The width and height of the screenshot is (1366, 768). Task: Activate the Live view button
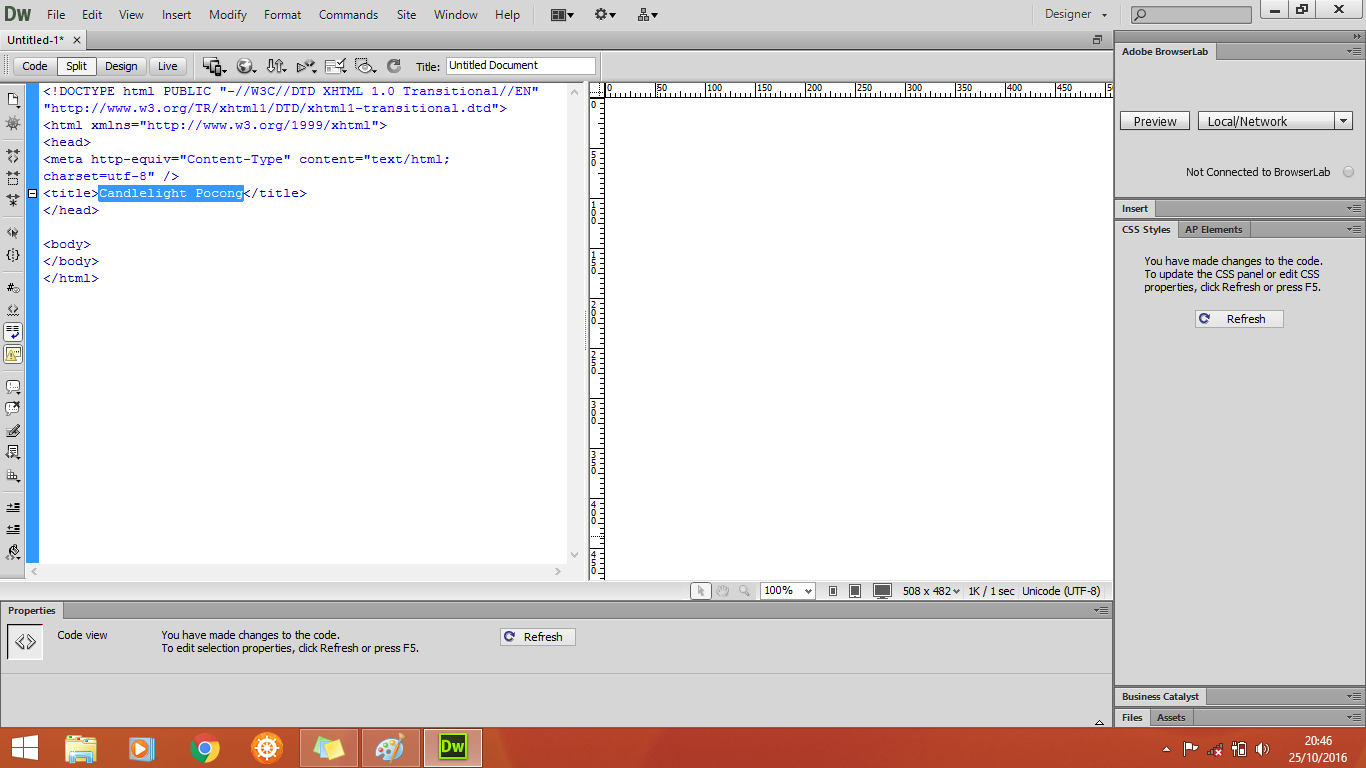tap(168, 66)
